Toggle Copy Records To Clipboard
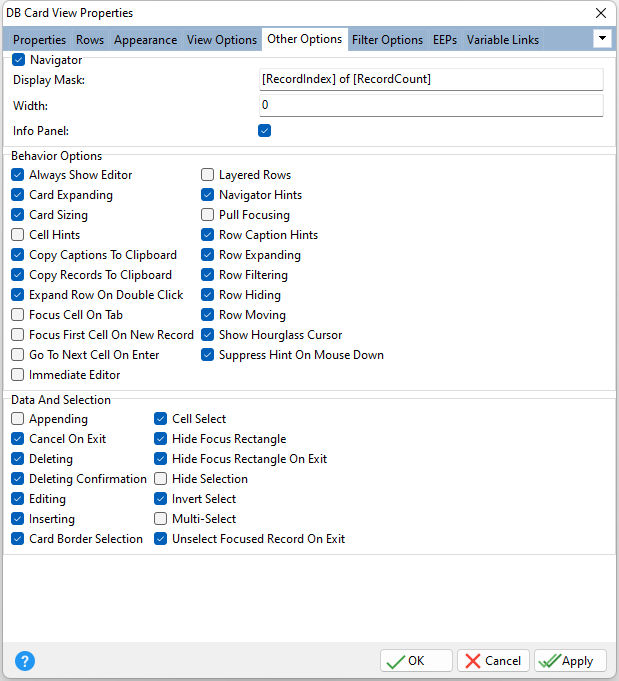 pos(17,274)
